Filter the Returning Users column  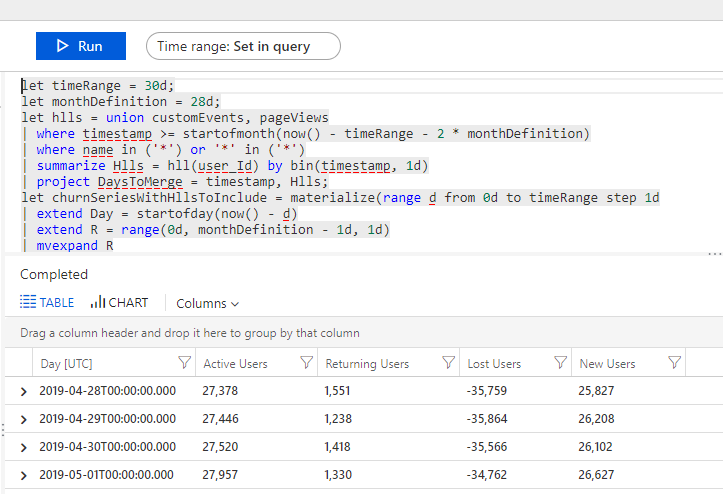coord(448,363)
